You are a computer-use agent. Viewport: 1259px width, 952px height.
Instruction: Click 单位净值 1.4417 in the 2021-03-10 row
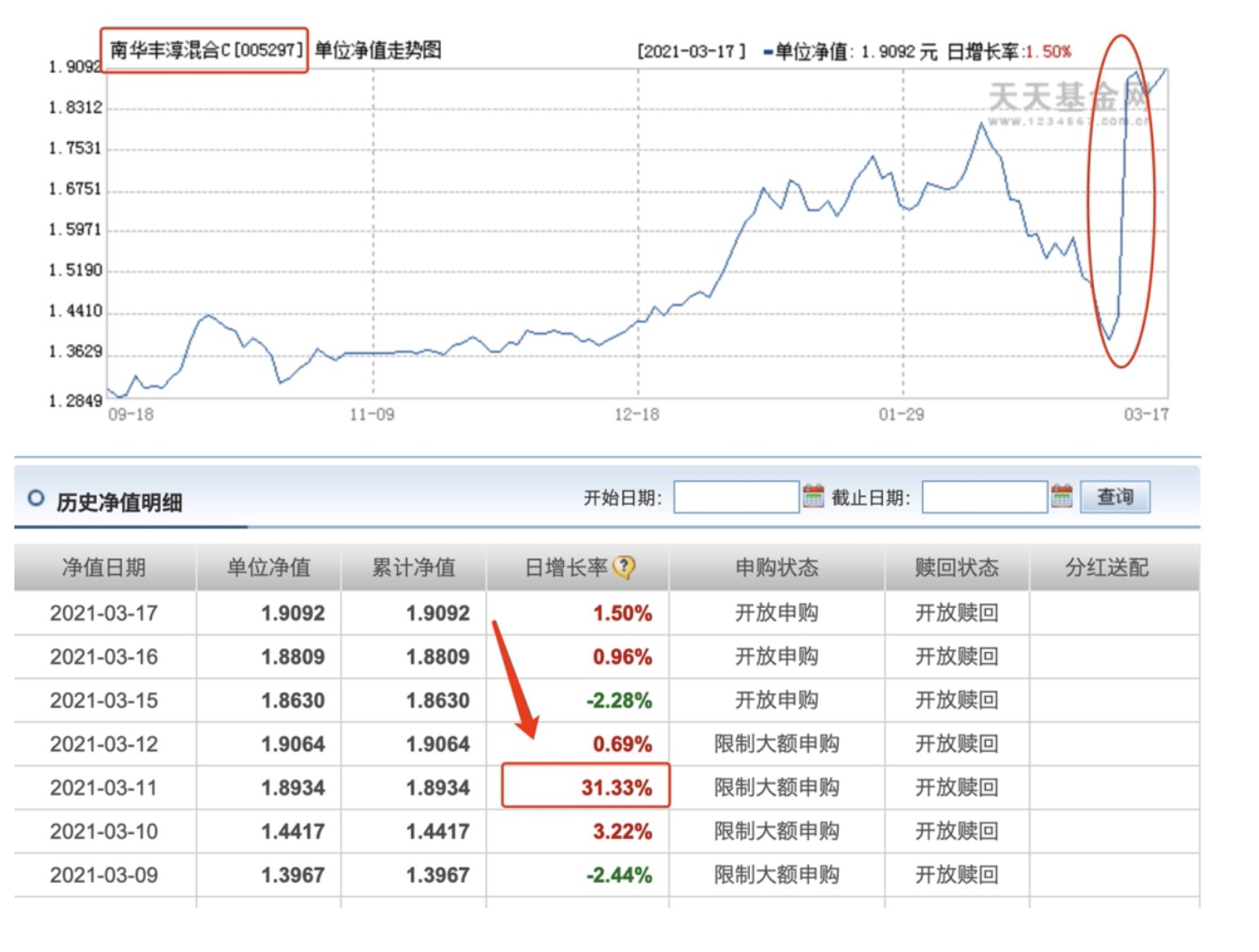[293, 832]
